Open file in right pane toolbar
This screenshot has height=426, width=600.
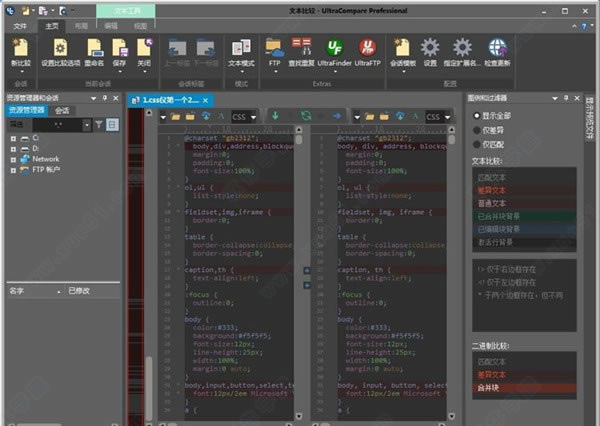coord(370,116)
